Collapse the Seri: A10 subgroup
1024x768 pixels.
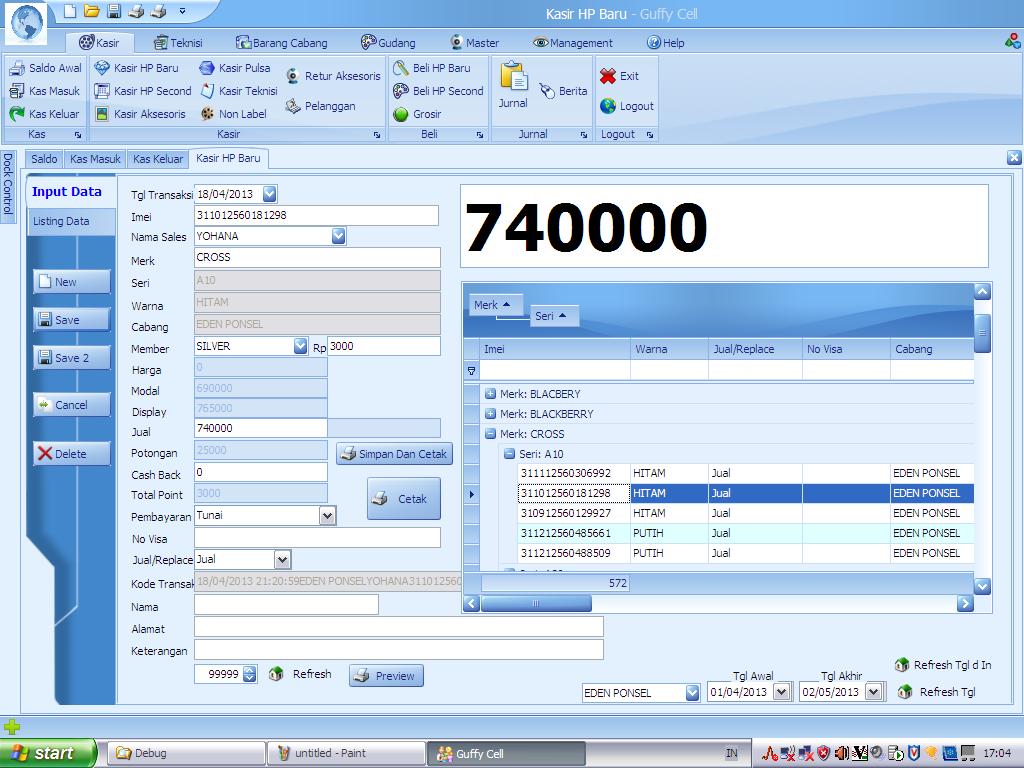(x=509, y=454)
